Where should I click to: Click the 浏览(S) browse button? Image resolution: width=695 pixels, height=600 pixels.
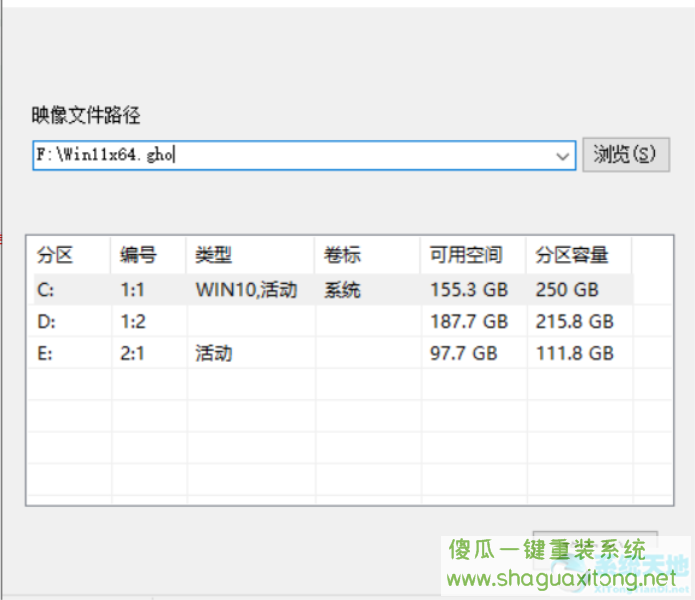pyautogui.click(x=625, y=155)
